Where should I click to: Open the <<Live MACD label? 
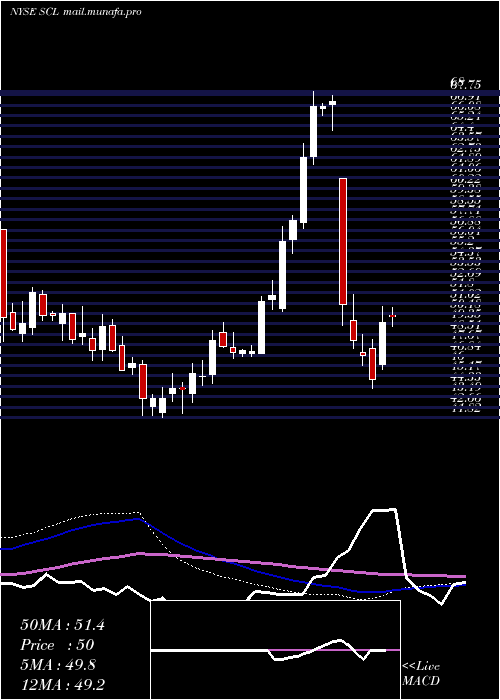[421, 674]
